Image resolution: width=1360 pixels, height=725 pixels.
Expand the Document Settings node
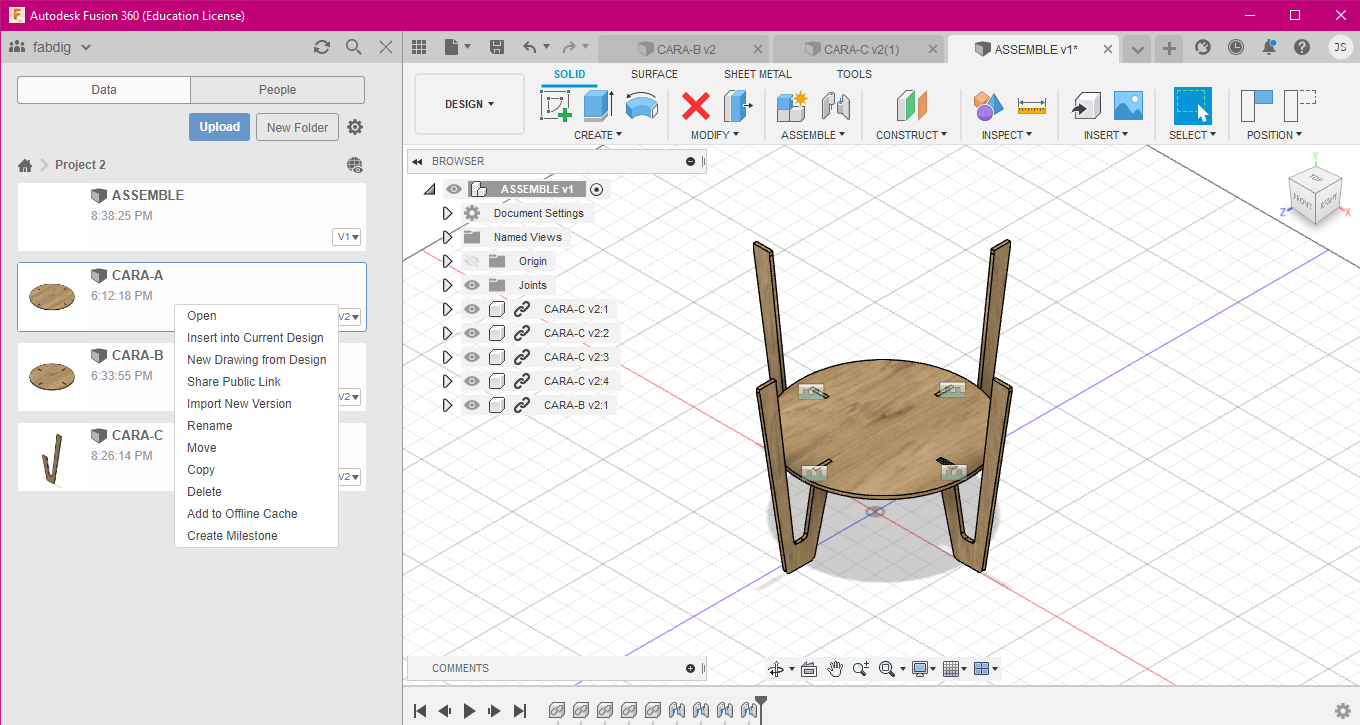(x=447, y=213)
